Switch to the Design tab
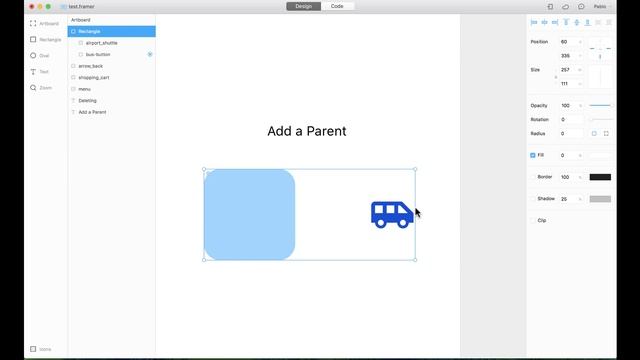This screenshot has height=360, width=640. click(x=304, y=6)
